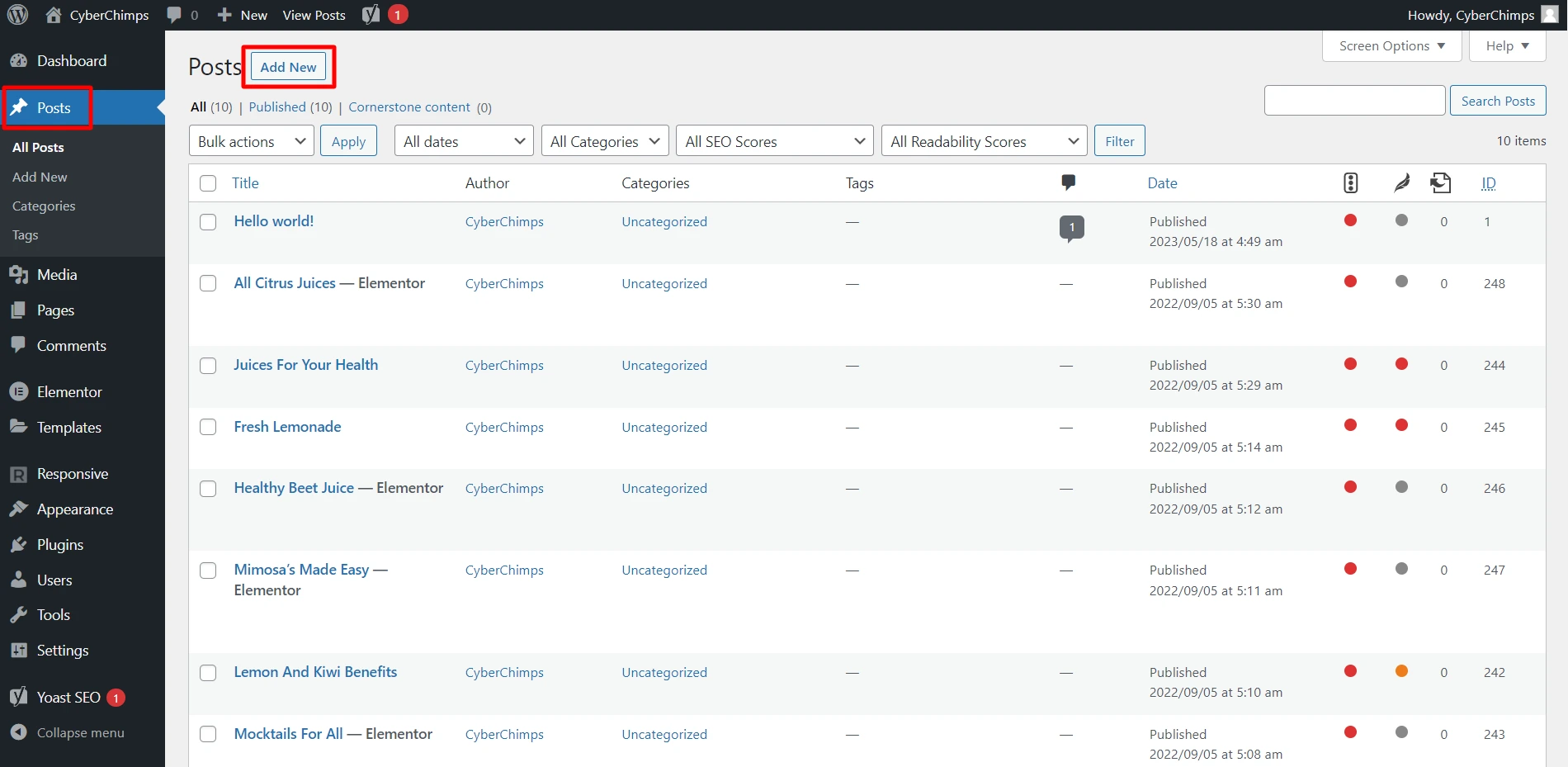Filter by Published posts tab
The height and width of the screenshot is (767, 1568).
(x=277, y=107)
